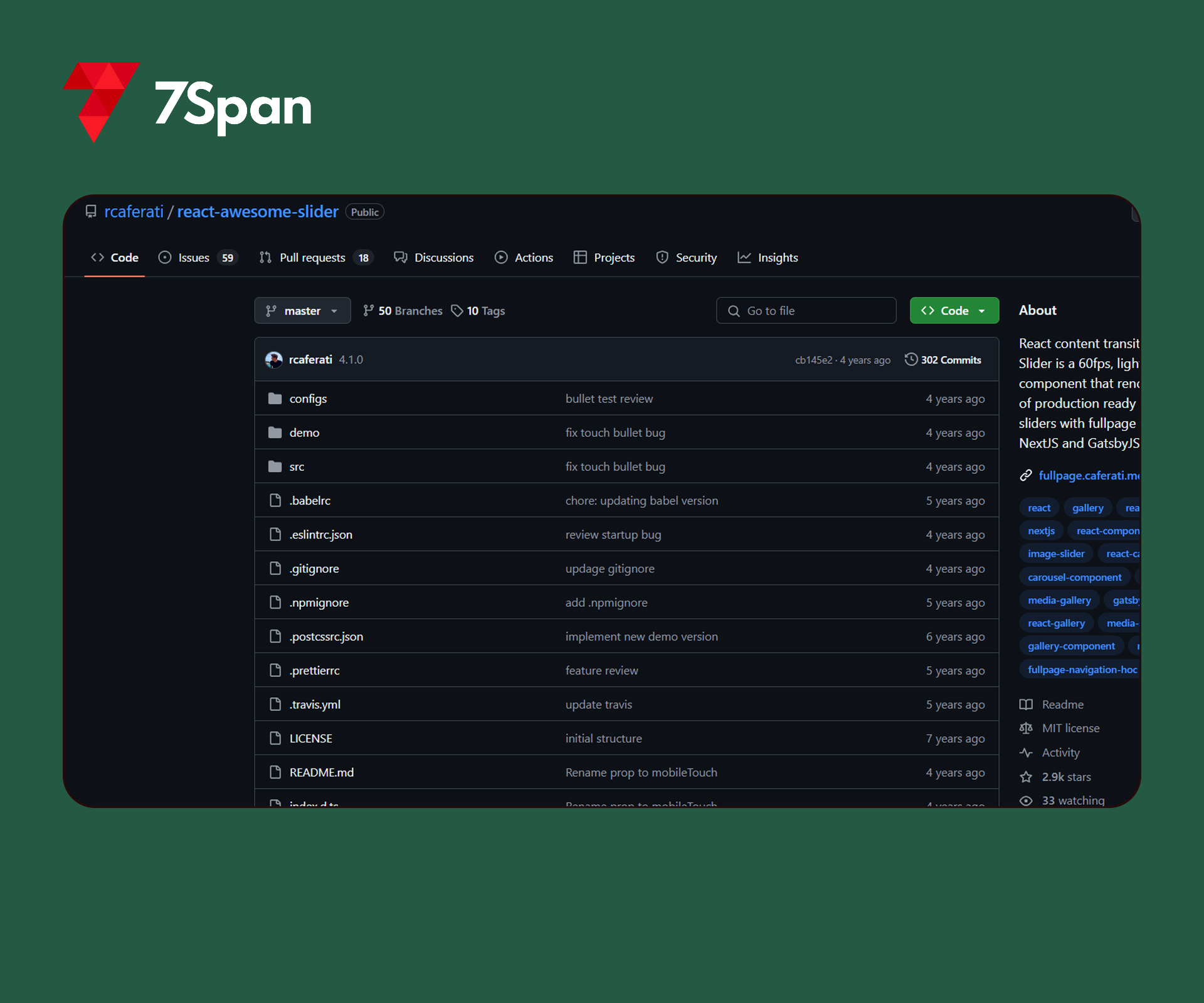Open commit 'chore: updating babel version'
Screen dimensions: 1204x1003
[x=642, y=500]
